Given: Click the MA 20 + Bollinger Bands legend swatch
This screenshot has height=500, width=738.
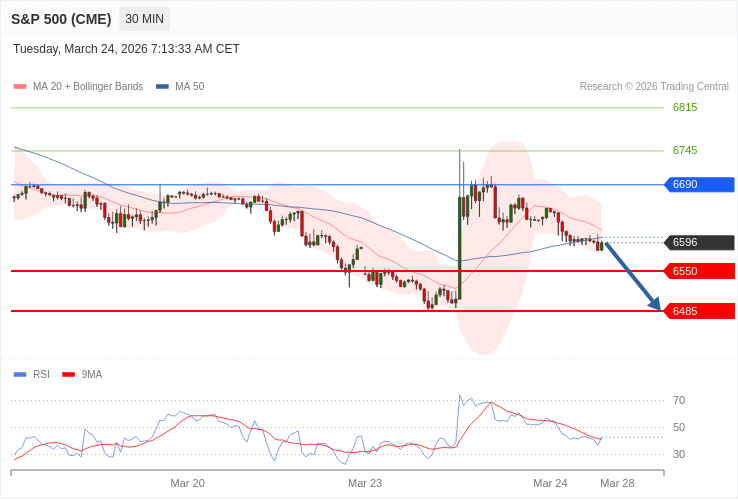Looking at the screenshot, I should pos(20,87).
